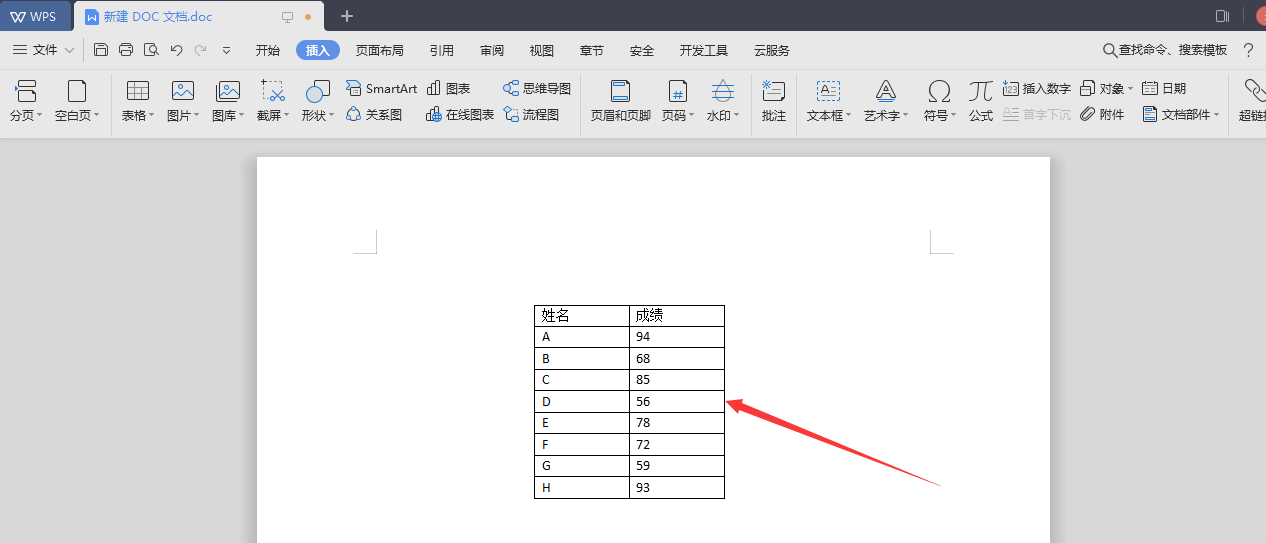Viewport: 1266px width, 543px height.
Task: Insert a page break with 分页 icon
Action: (26, 91)
